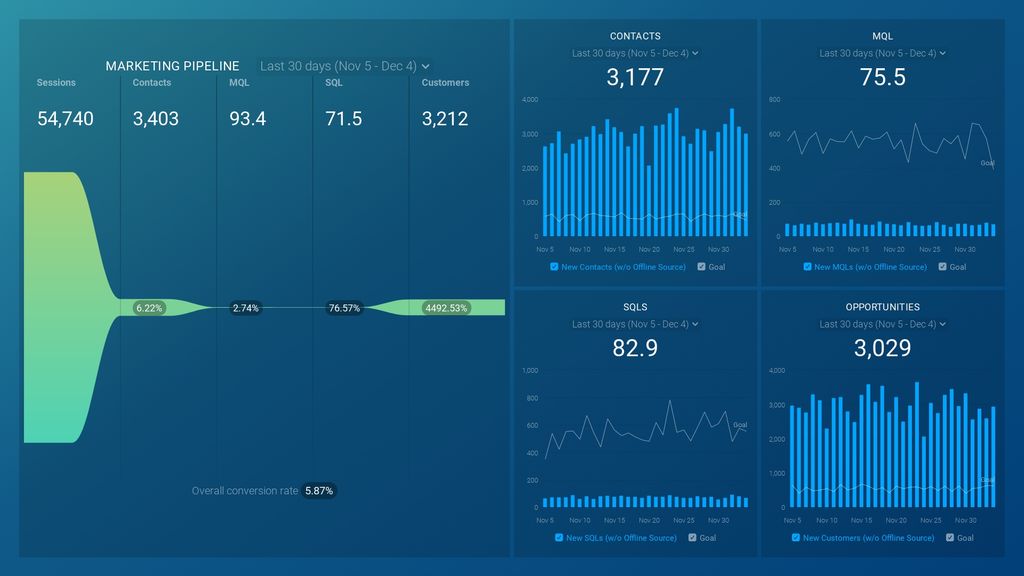Select the Customers metric value 3,212
The height and width of the screenshot is (576, 1024).
click(444, 119)
